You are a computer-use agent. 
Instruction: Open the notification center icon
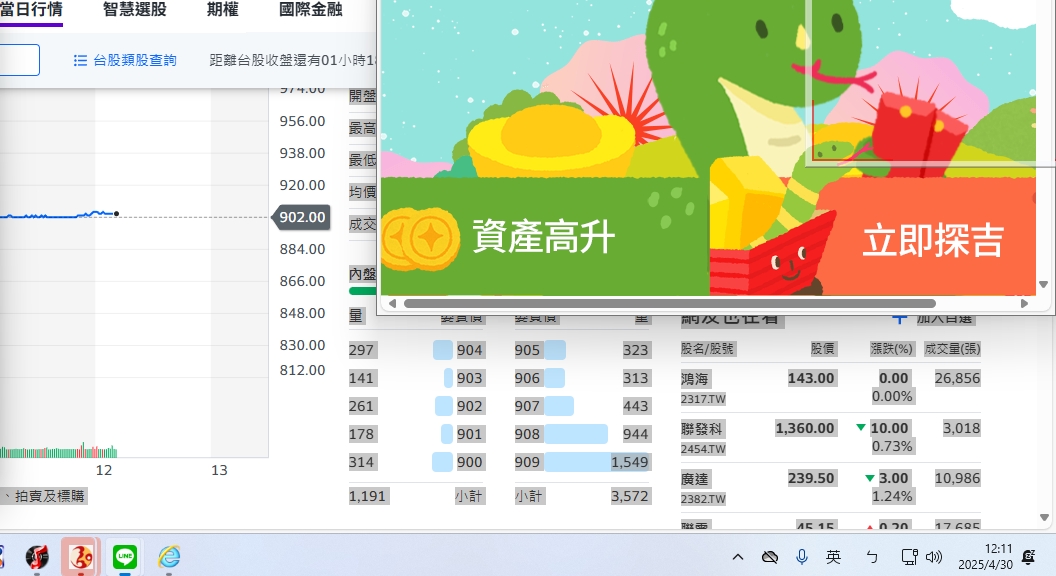(1027, 557)
